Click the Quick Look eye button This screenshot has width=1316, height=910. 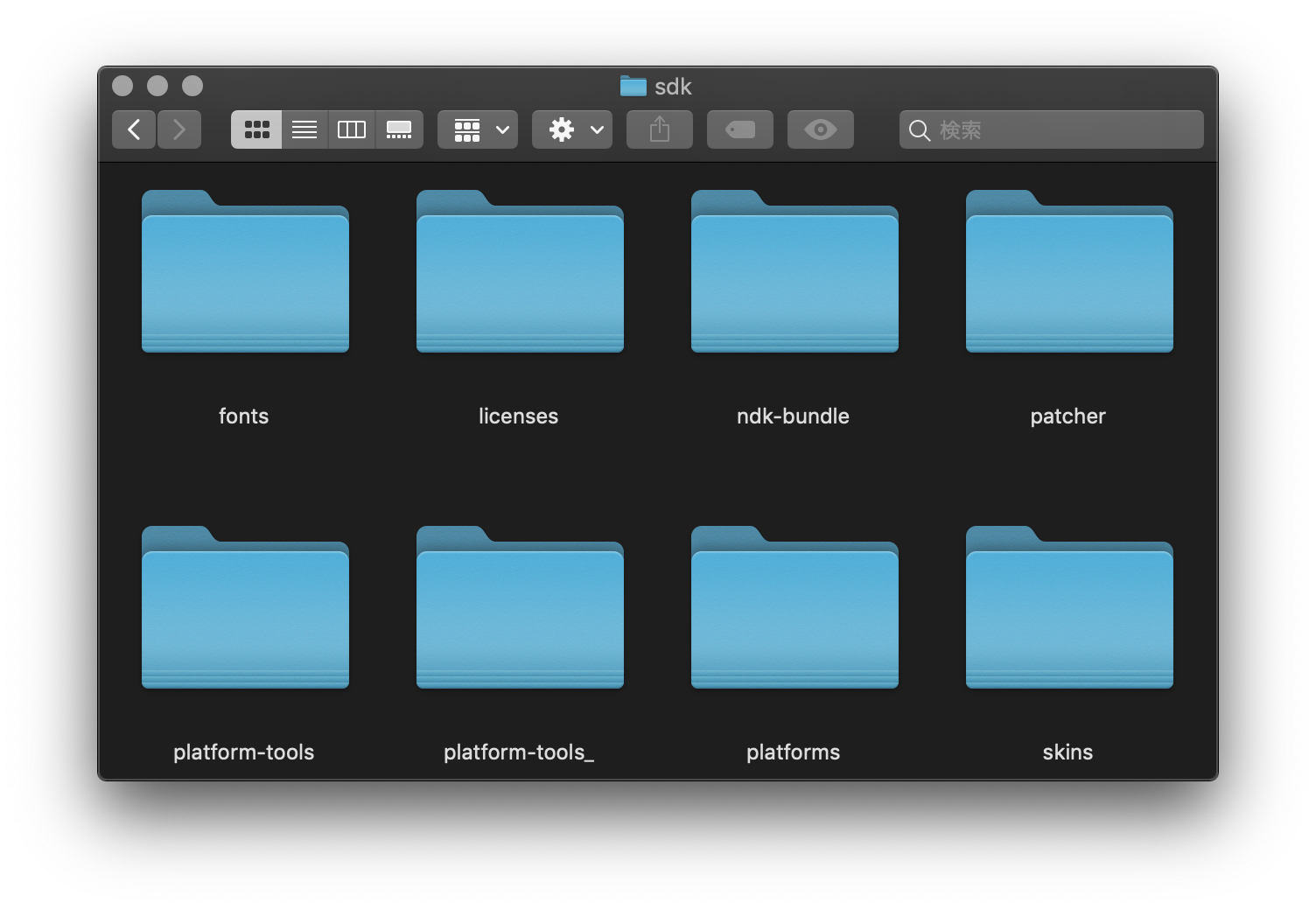[821, 129]
